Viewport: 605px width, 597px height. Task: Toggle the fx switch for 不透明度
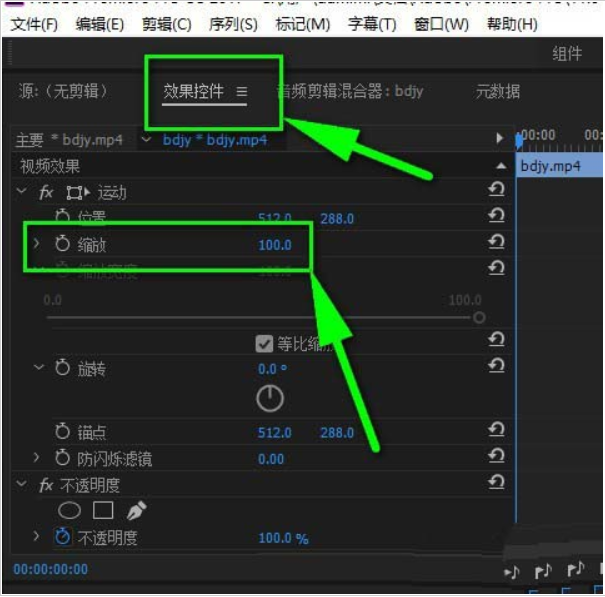click(x=46, y=485)
